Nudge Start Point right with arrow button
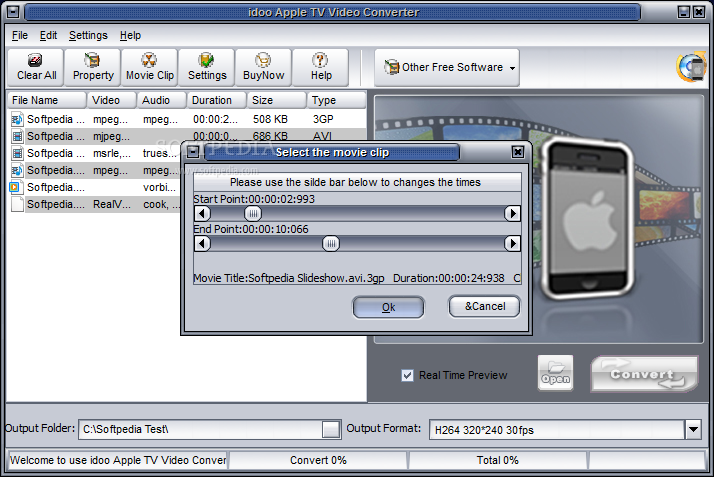 [x=512, y=213]
